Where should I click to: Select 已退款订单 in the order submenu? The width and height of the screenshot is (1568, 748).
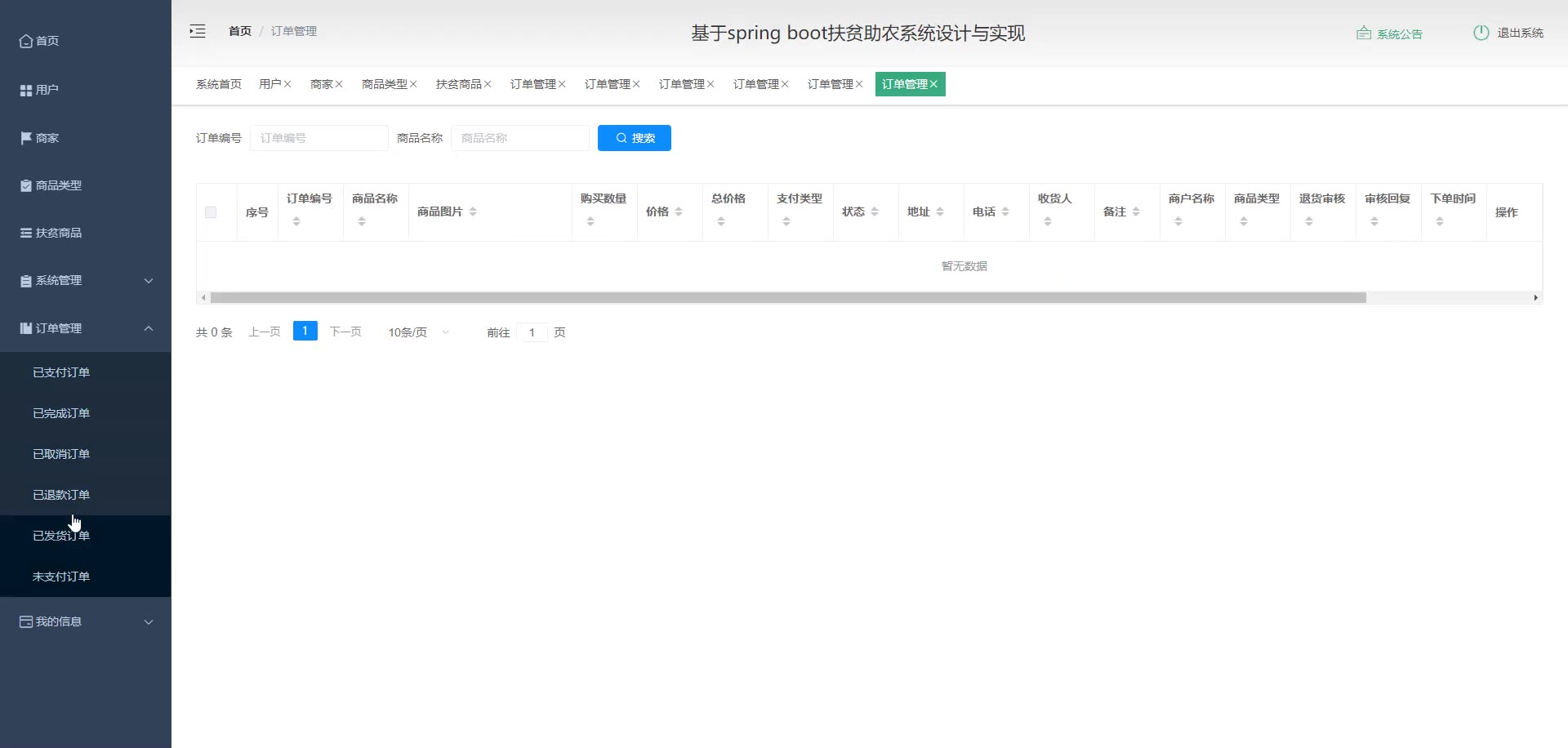(61, 495)
